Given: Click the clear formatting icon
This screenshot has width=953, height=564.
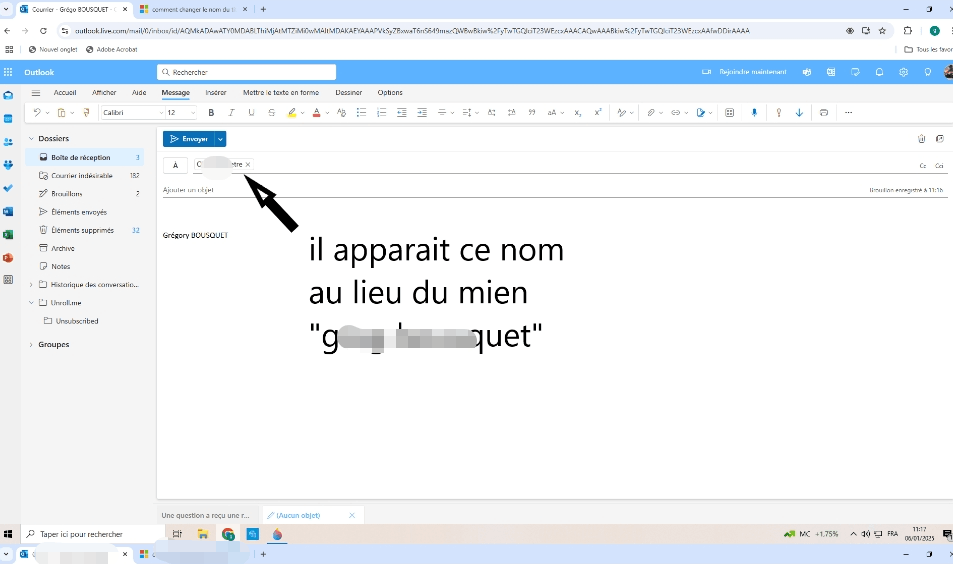Looking at the screenshot, I should (341, 112).
